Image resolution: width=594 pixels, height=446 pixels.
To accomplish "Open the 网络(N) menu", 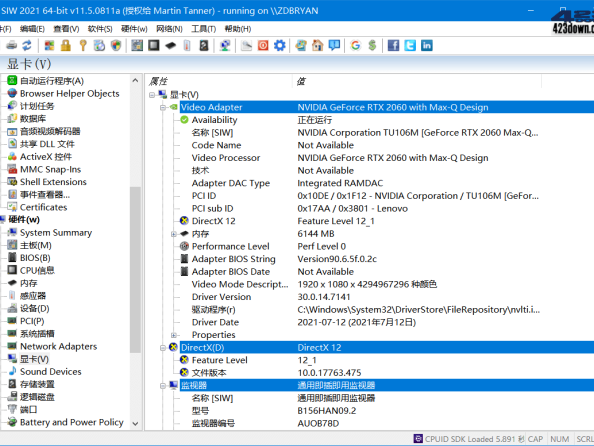I will (169, 29).
